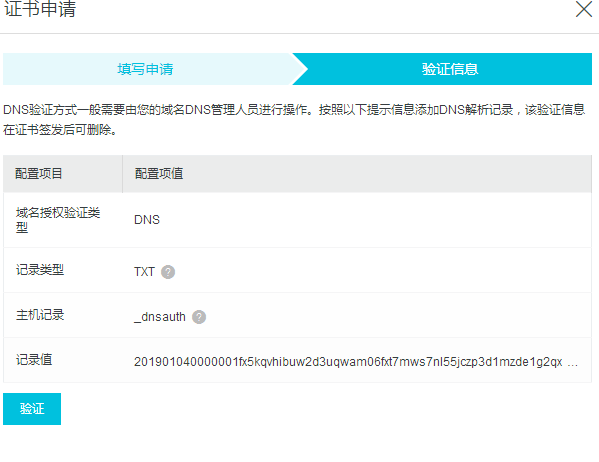Click the 域名授权验证类型 row label

click(58, 220)
